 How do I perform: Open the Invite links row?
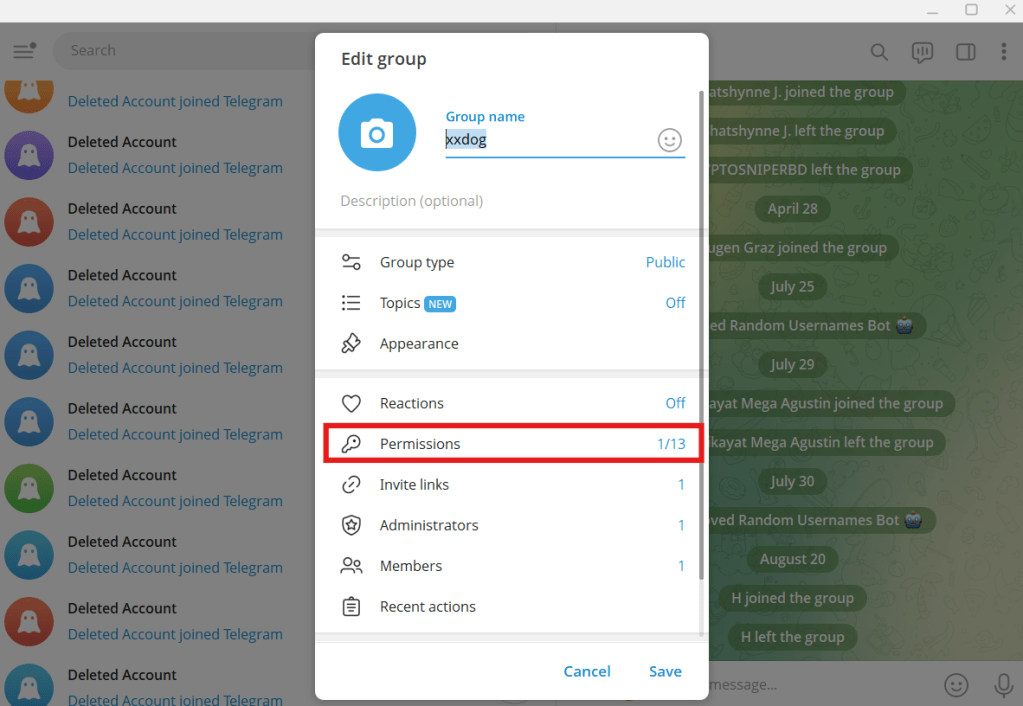512,485
